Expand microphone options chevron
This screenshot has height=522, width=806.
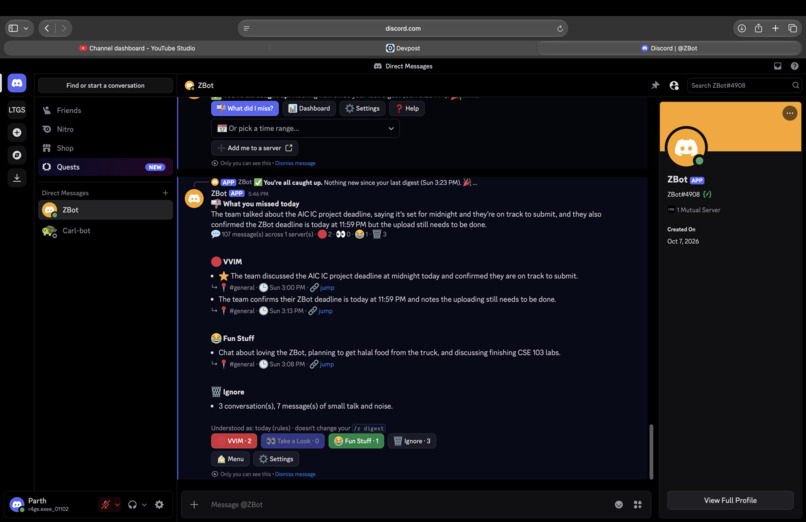pos(117,505)
